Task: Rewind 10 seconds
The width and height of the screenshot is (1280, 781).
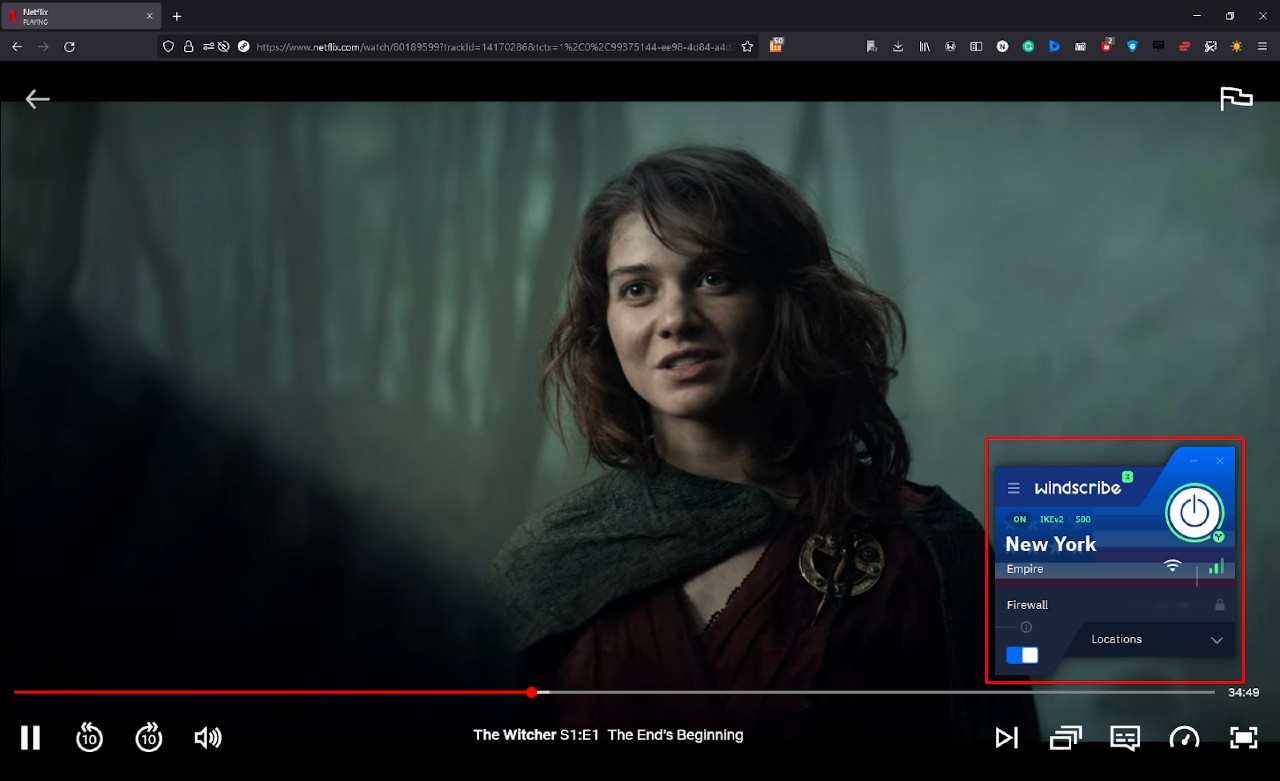Action: click(x=90, y=738)
